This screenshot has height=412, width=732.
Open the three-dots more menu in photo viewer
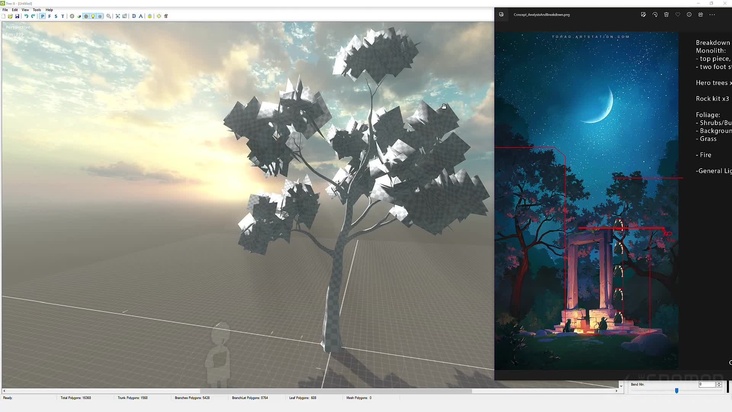point(712,14)
